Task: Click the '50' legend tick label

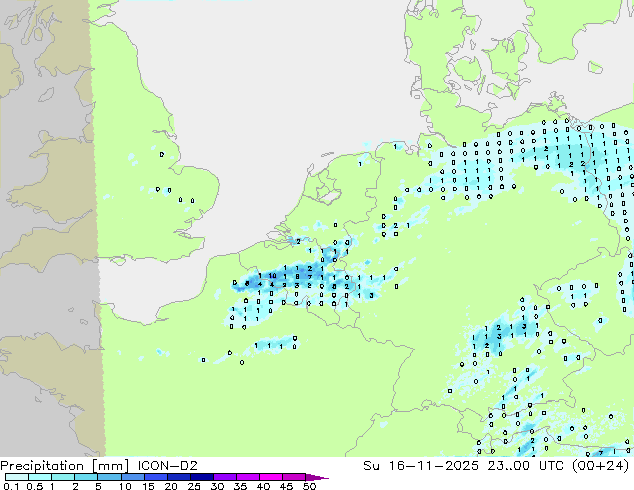Action: click(x=309, y=486)
